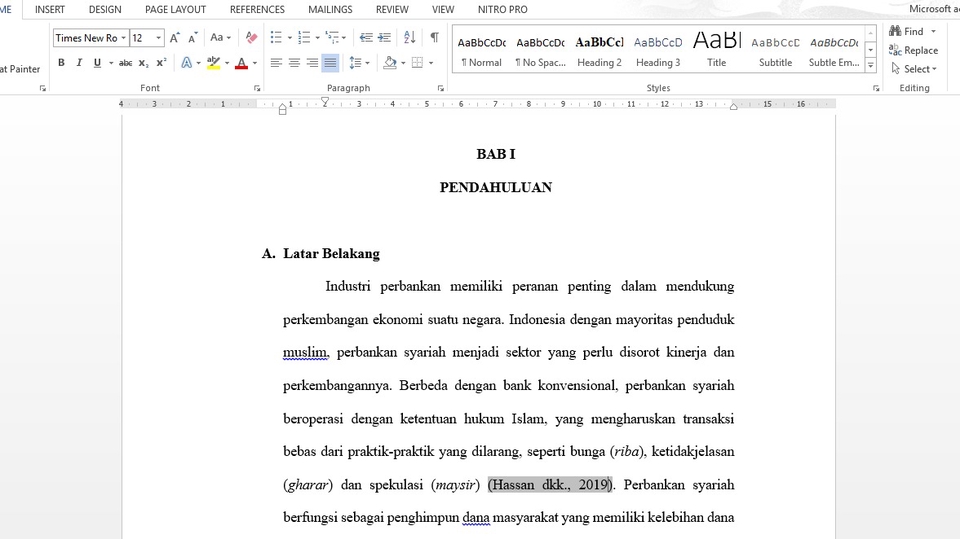
Task: Apply the Subtitle style
Action: 775,50
